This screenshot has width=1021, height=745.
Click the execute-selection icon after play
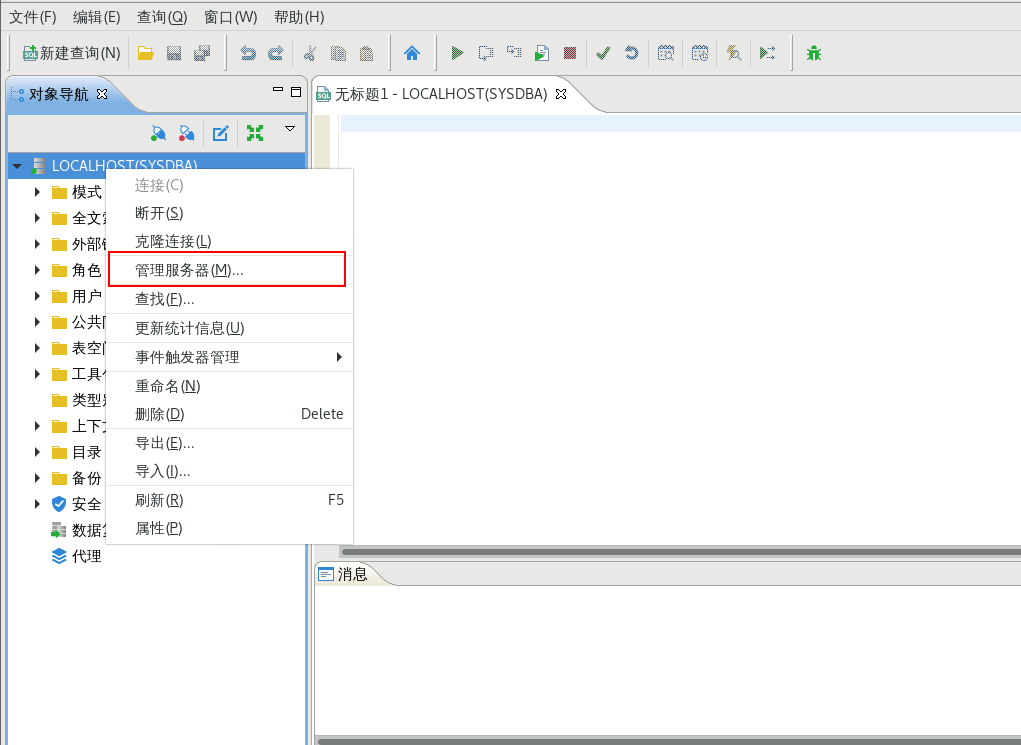486,53
